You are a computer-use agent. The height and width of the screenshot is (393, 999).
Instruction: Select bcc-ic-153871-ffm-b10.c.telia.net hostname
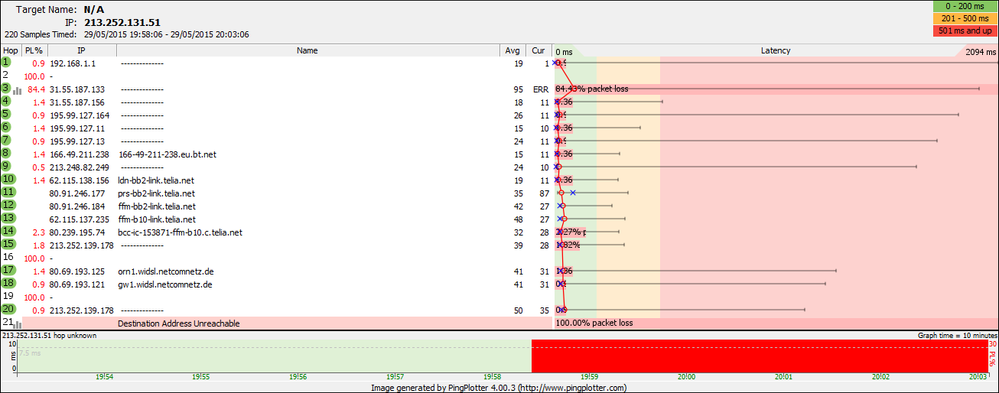[180, 232]
